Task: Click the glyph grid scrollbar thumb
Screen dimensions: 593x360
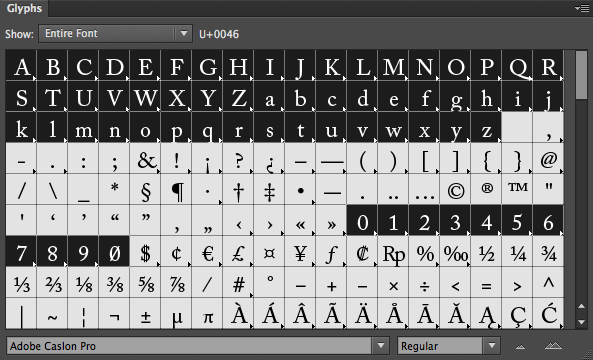Action: [581, 75]
